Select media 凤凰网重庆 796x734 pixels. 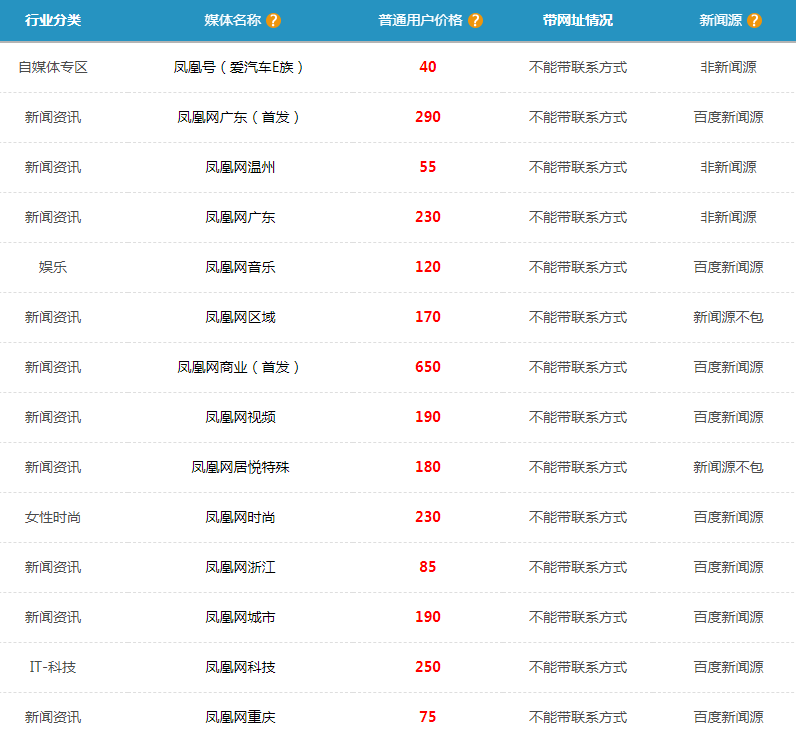pos(240,717)
